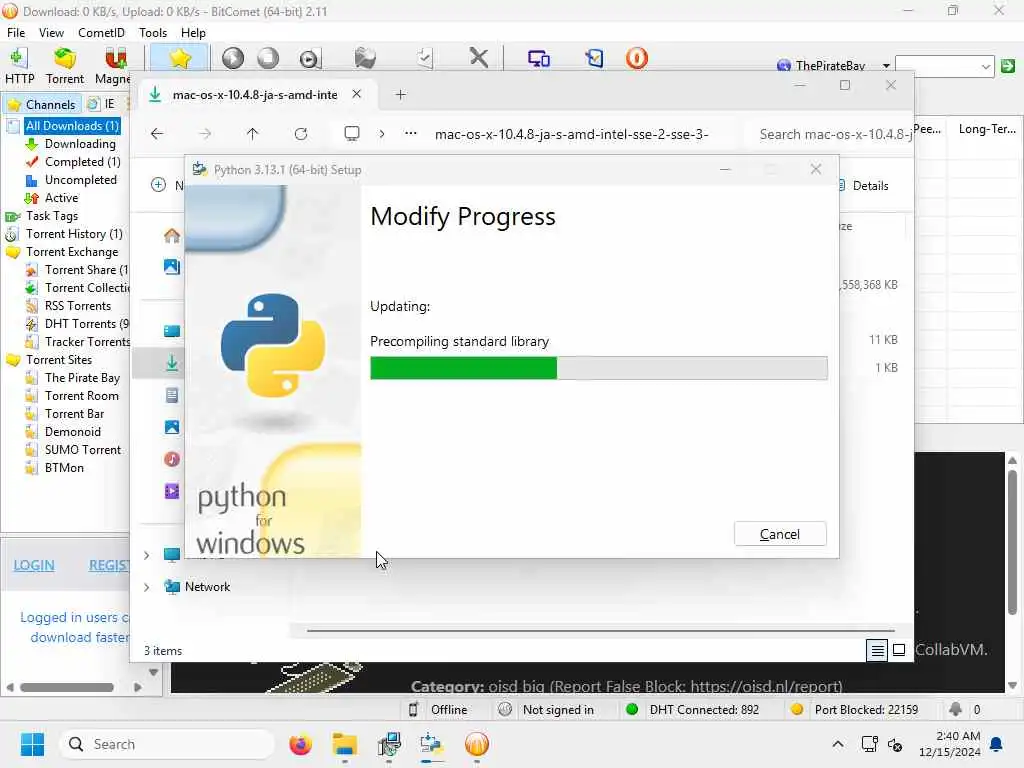Image resolution: width=1024 pixels, height=768 pixels.
Task: Open the View menu
Action: pyautogui.click(x=51, y=33)
